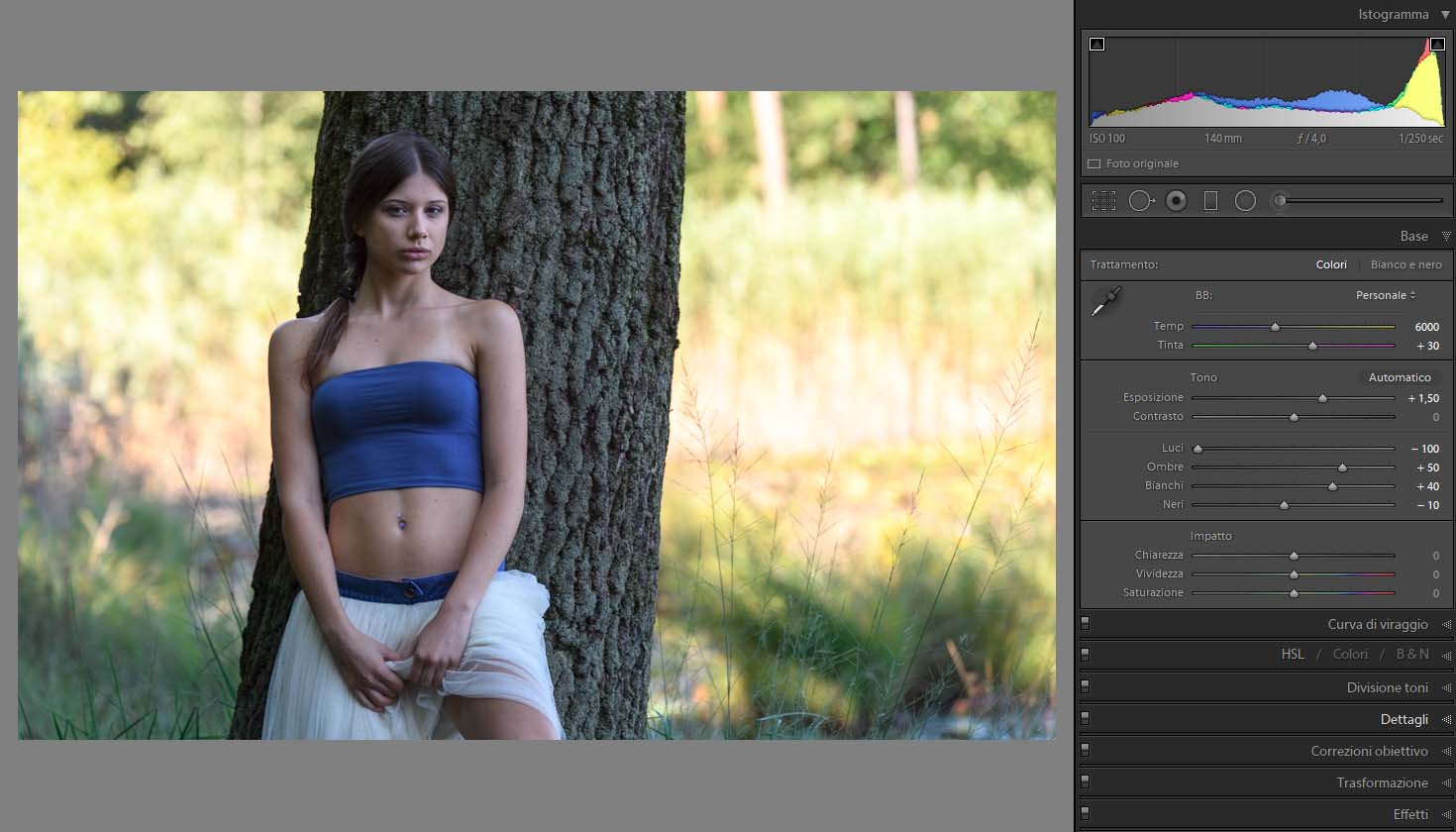Toggle the shadow clipping indicator in histogram
Screen dimensions: 1456x832
click(x=1096, y=44)
